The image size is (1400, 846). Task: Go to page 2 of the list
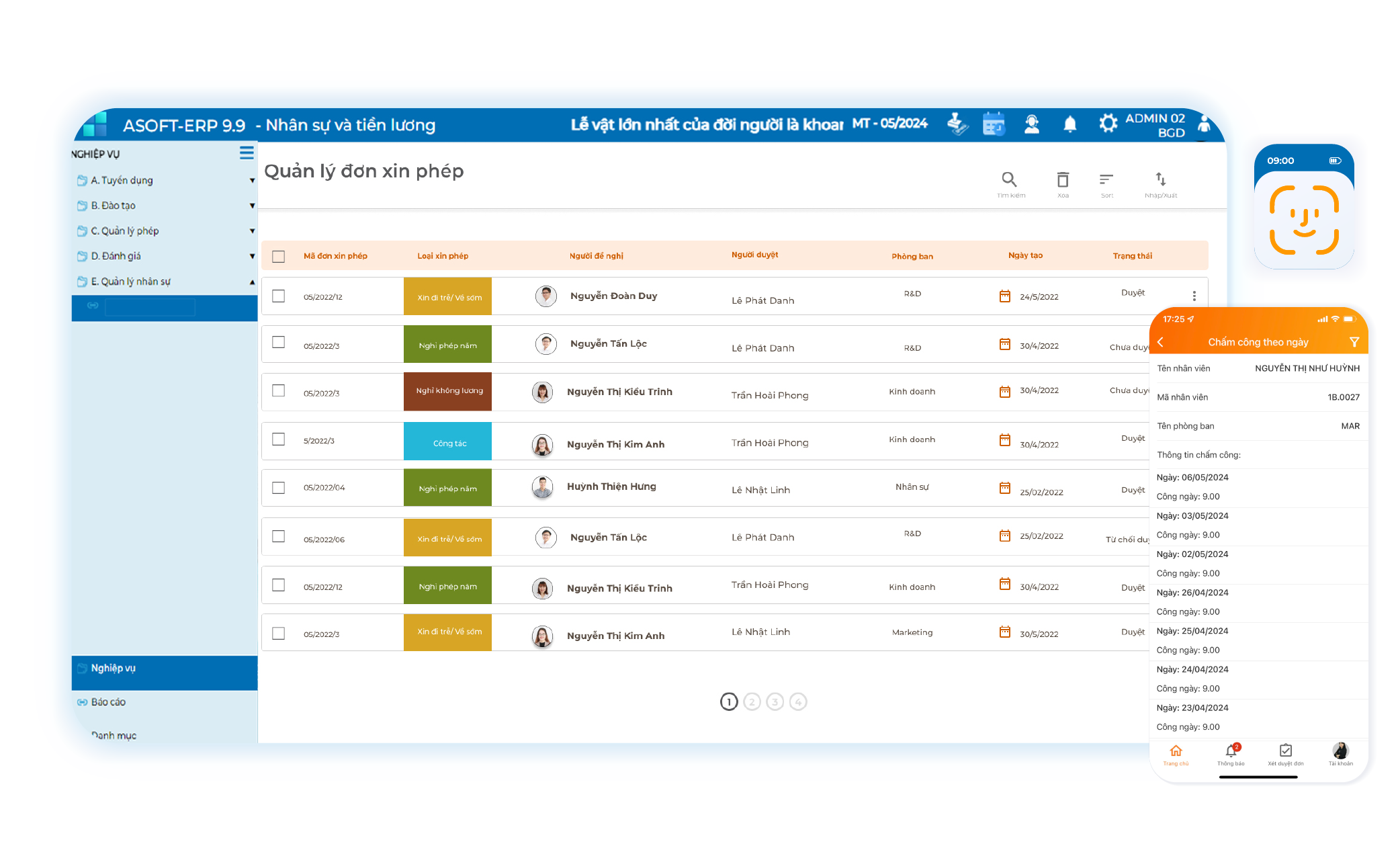752,702
